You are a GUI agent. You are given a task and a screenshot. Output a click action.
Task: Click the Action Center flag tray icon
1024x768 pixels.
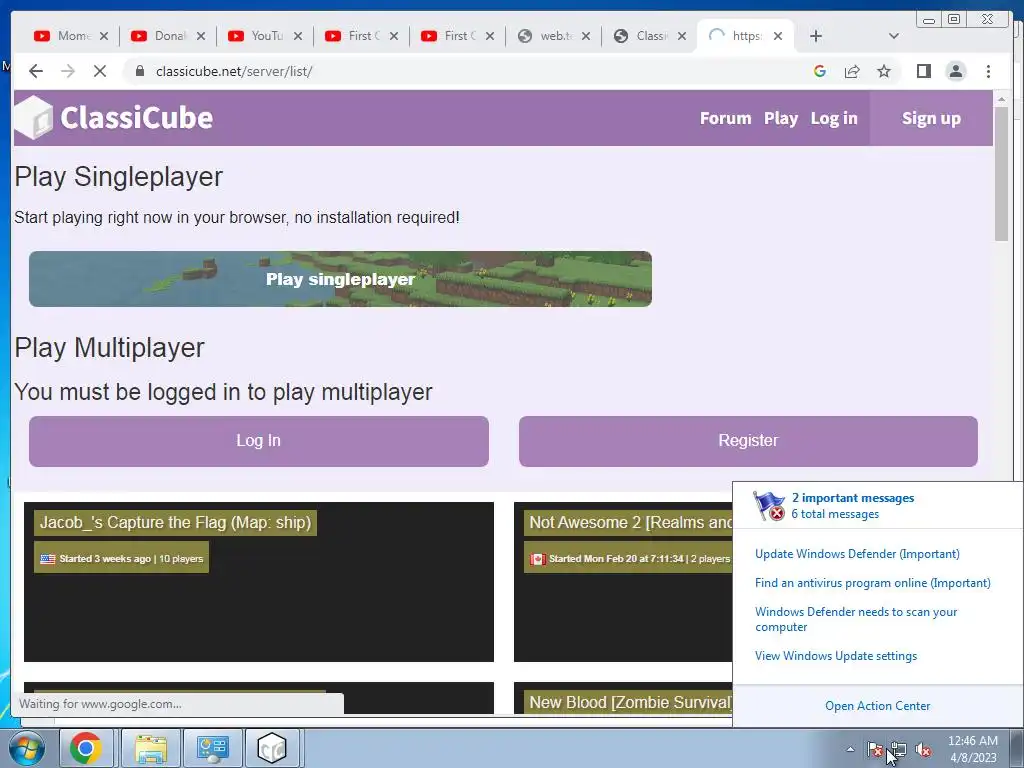875,750
